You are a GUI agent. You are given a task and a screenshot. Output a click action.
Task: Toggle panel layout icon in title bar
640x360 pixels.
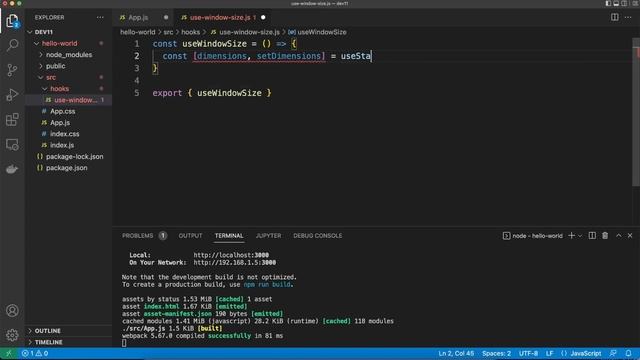pos(616,3)
